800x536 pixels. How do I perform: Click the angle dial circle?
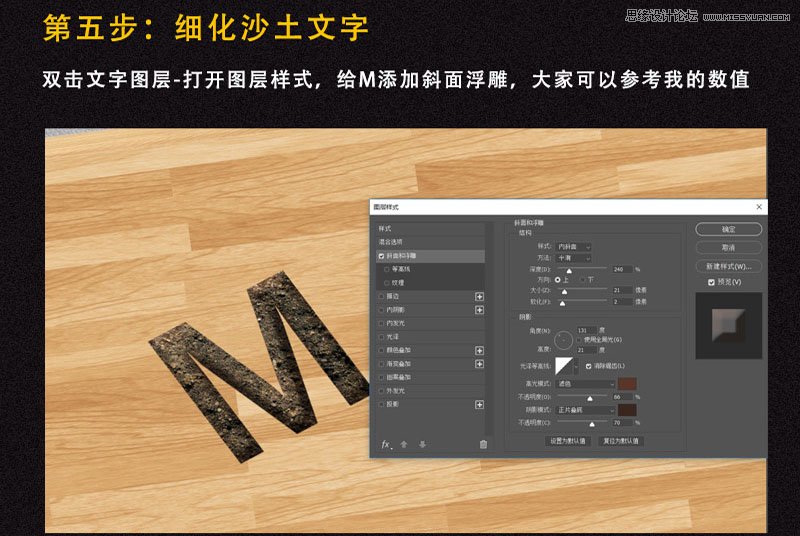click(x=564, y=340)
